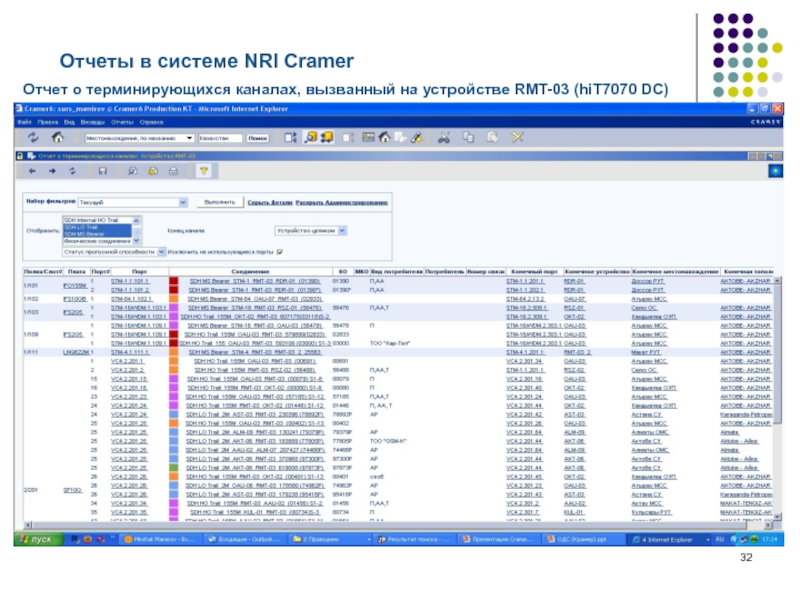Click the 'Казахстан' search input field
Screen dimensions: 800x600
click(x=219, y=137)
